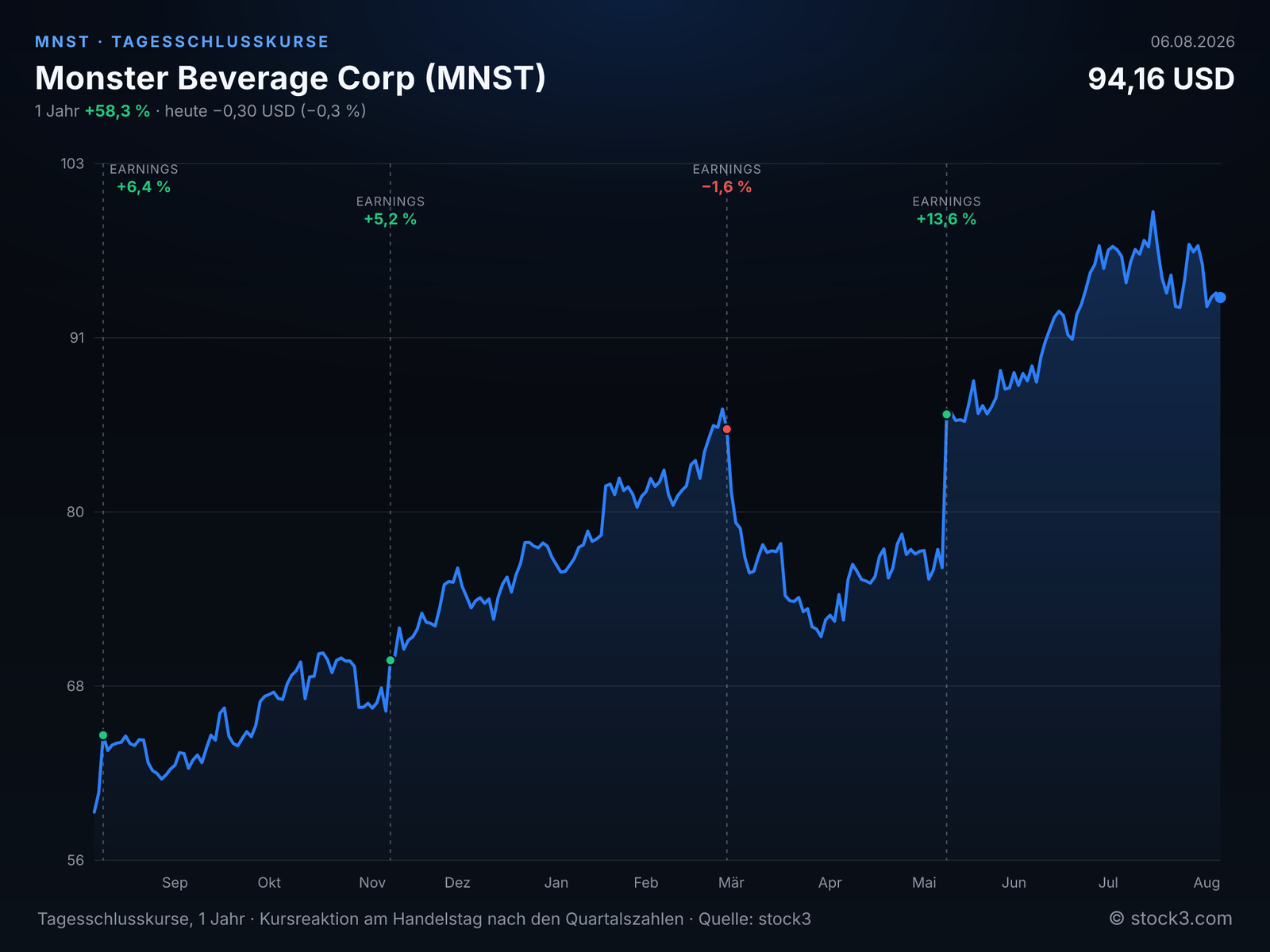Click the x-axis month label 'Jul'

tap(1108, 883)
